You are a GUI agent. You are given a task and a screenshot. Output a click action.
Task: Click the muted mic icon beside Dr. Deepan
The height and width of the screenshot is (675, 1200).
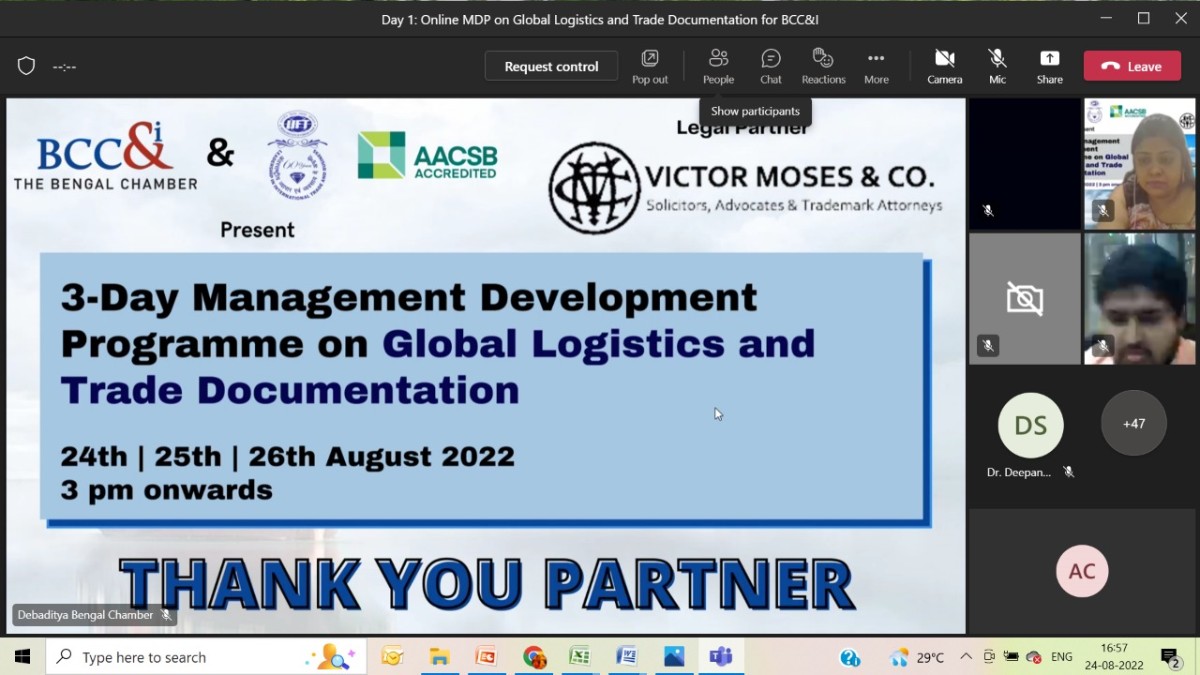click(1068, 472)
